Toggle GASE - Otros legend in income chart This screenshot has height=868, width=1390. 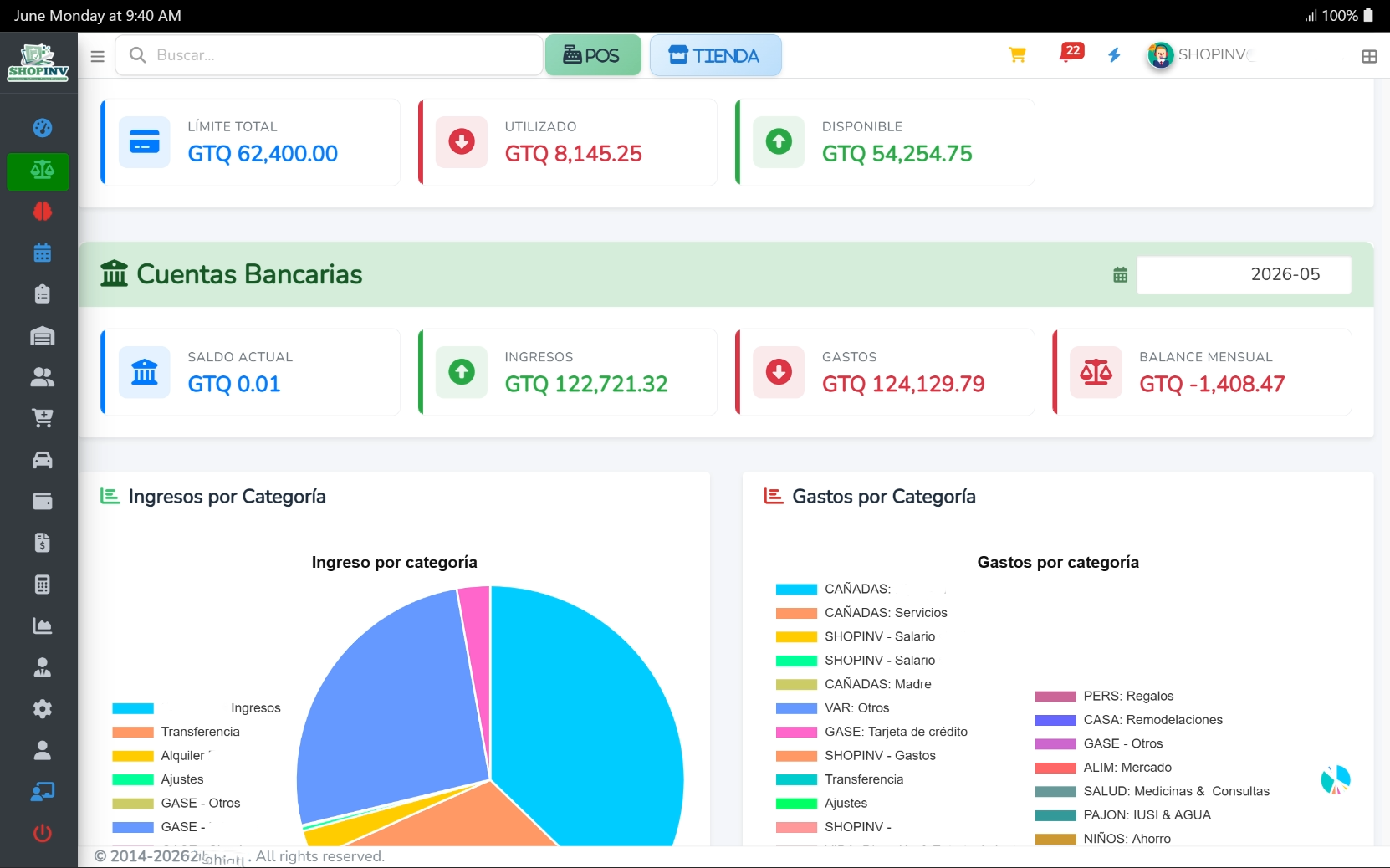pos(176,804)
